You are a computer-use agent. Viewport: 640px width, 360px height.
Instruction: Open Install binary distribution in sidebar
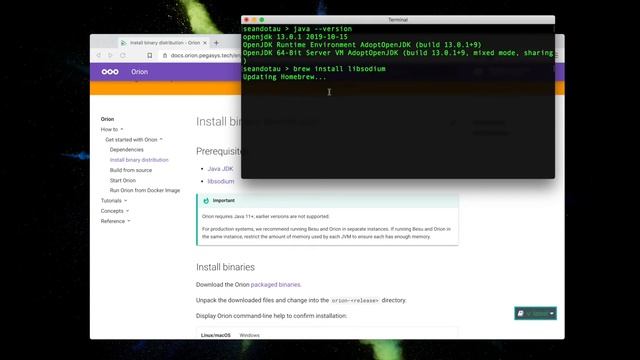139,160
